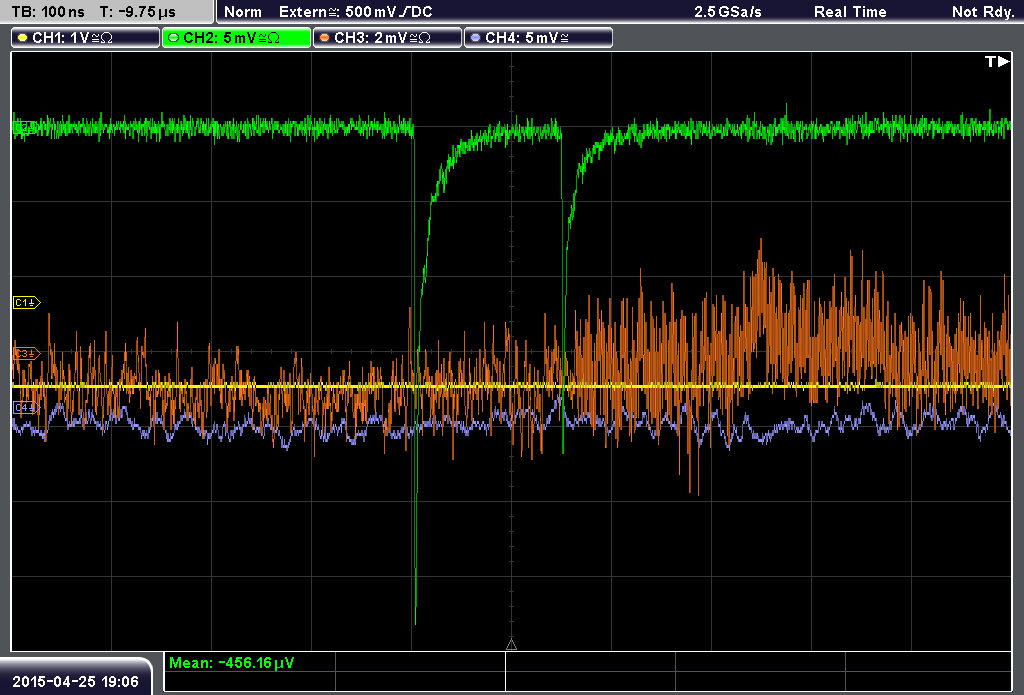This screenshot has height=695, width=1024.
Task: Click the yellow dot on the CH1 tab
Action: (x=23, y=38)
